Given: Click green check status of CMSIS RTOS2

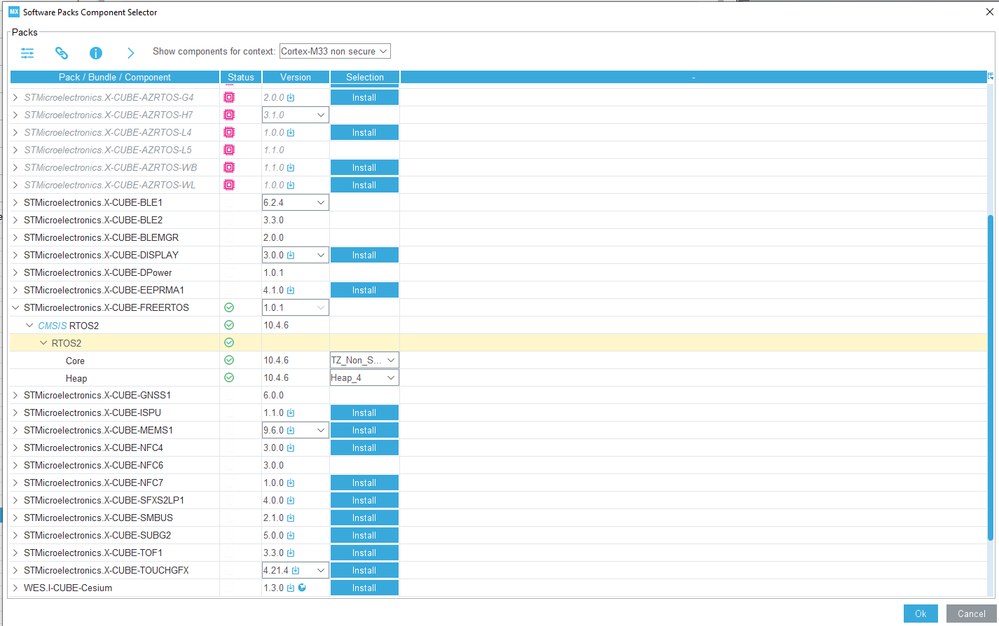Looking at the screenshot, I should point(229,325).
